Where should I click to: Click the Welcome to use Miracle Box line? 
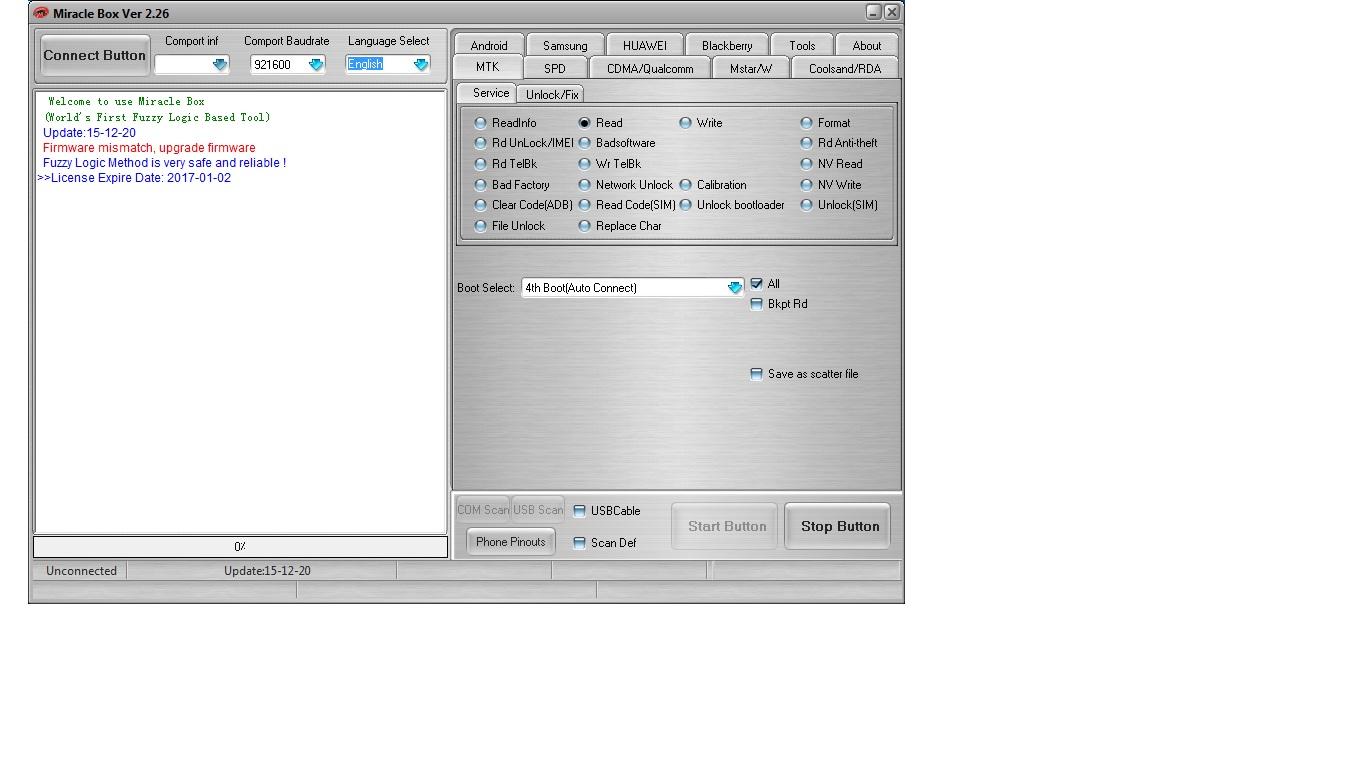tap(126, 101)
